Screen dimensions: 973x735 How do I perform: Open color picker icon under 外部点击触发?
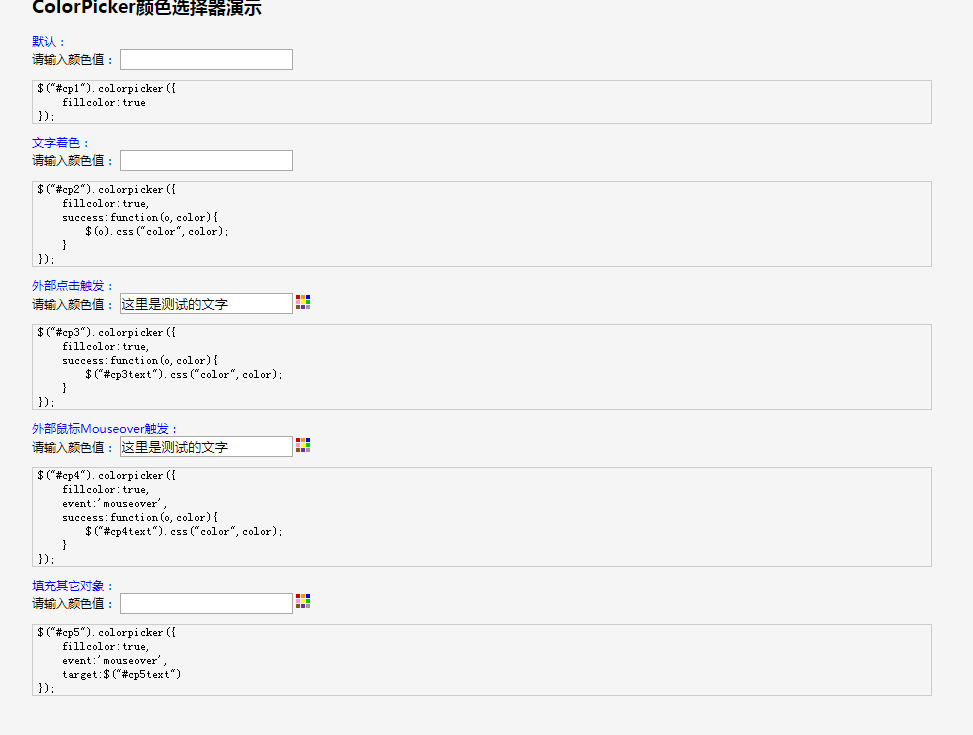303,302
